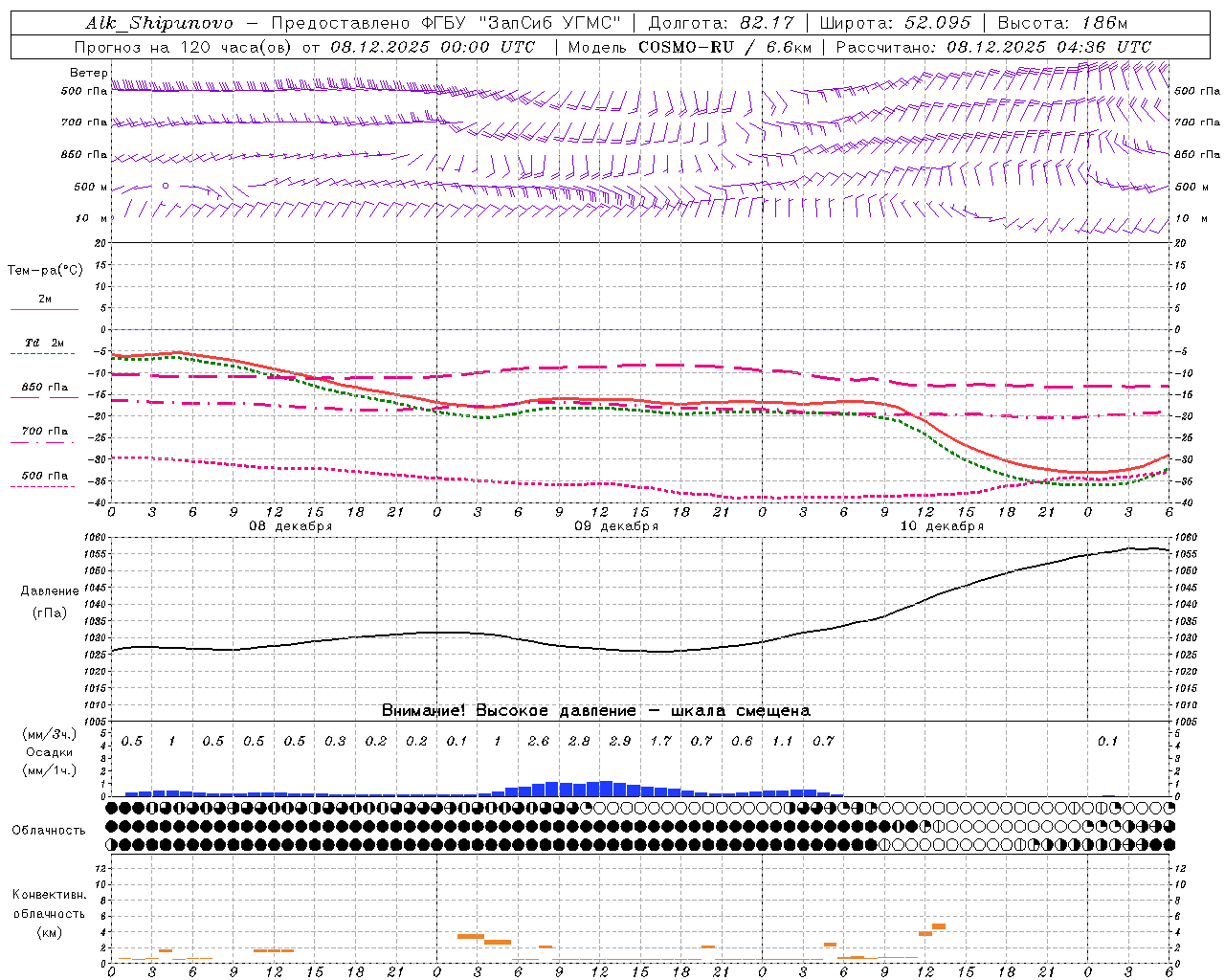Click the Облачность cloud cover label
The height and width of the screenshot is (980, 1225).
coord(49,831)
